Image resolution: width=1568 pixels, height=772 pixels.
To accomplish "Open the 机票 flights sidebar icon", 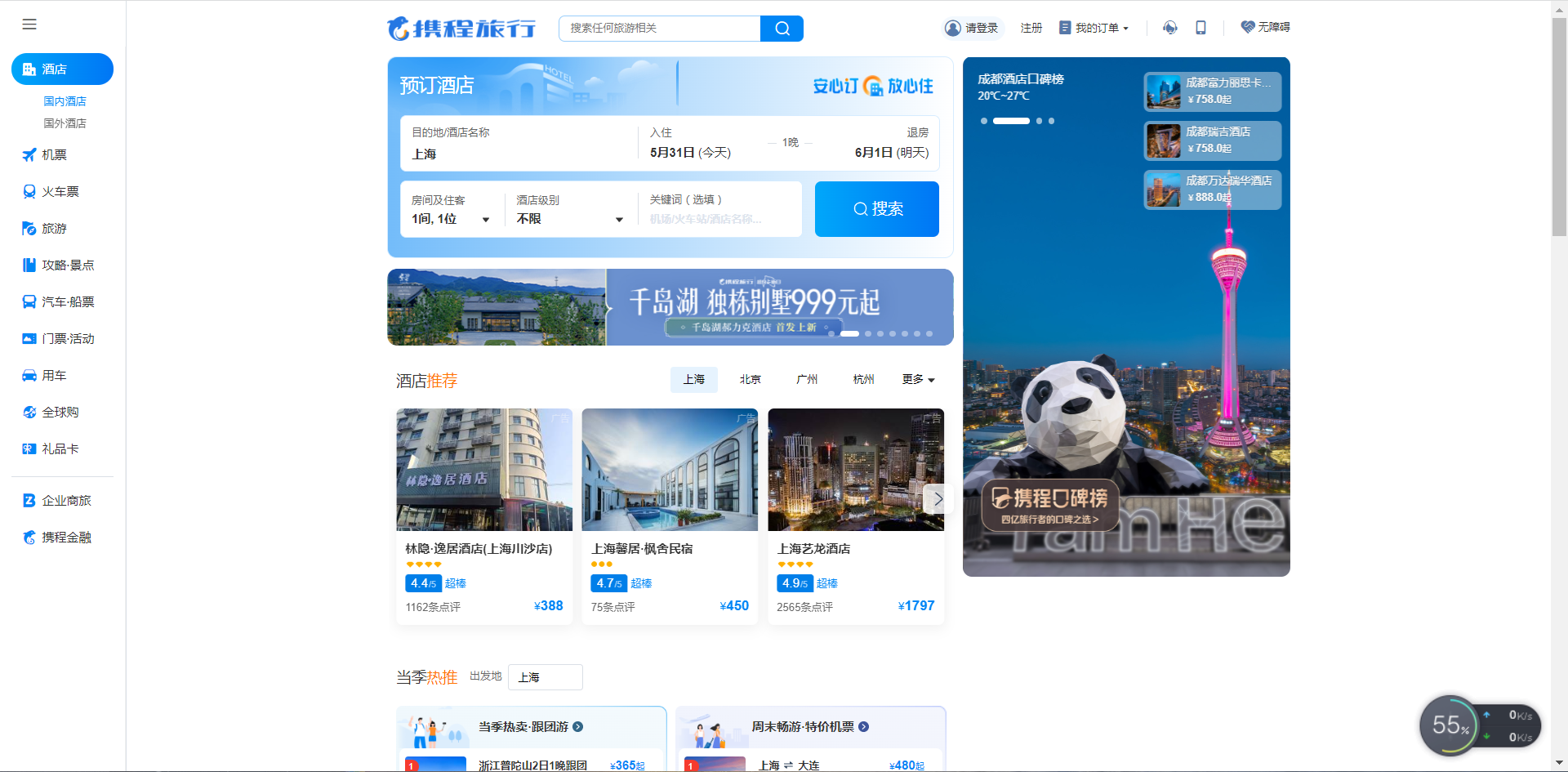I will coord(29,155).
